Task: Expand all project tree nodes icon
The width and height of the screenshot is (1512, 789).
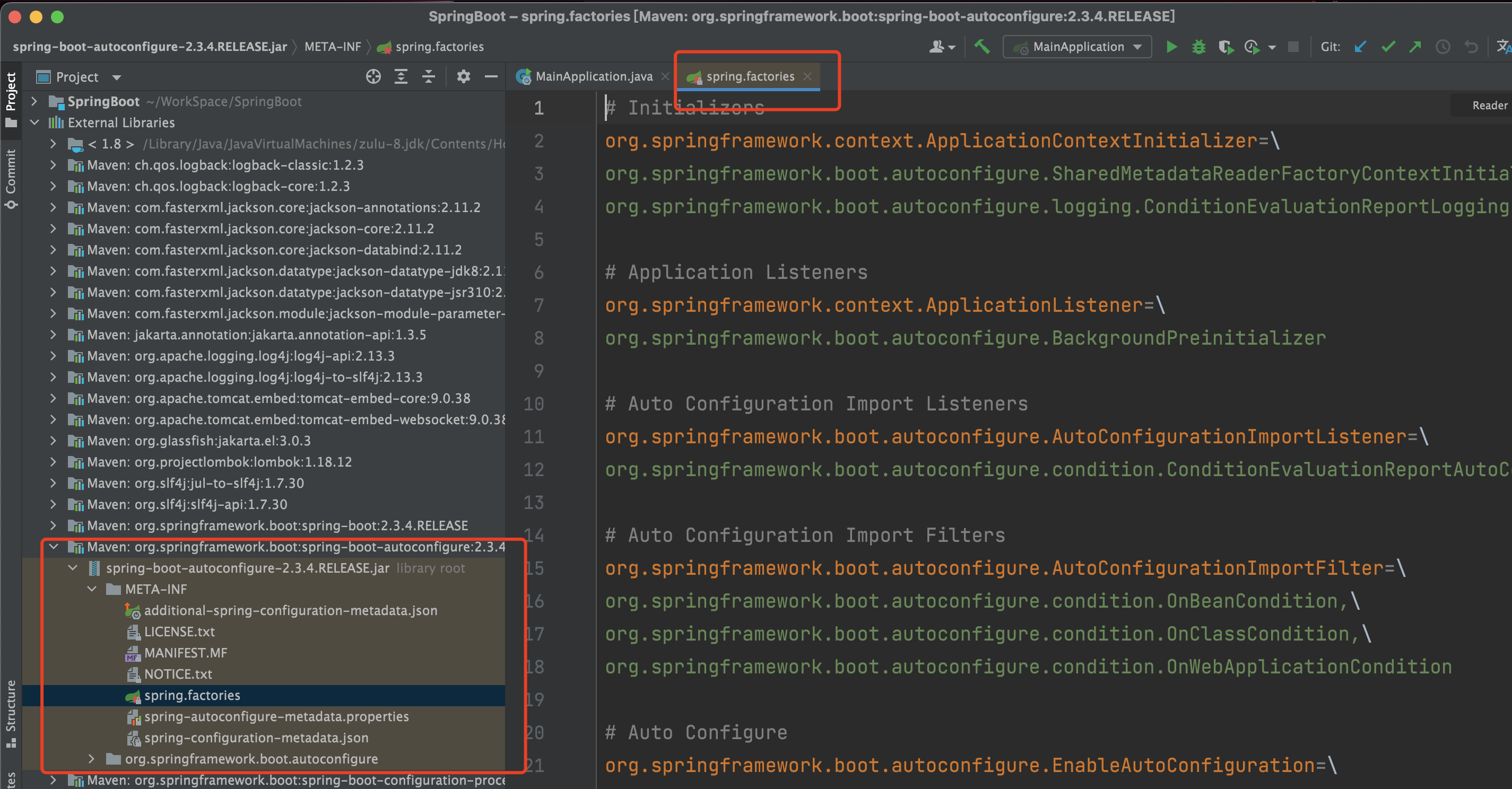Action: tap(401, 77)
